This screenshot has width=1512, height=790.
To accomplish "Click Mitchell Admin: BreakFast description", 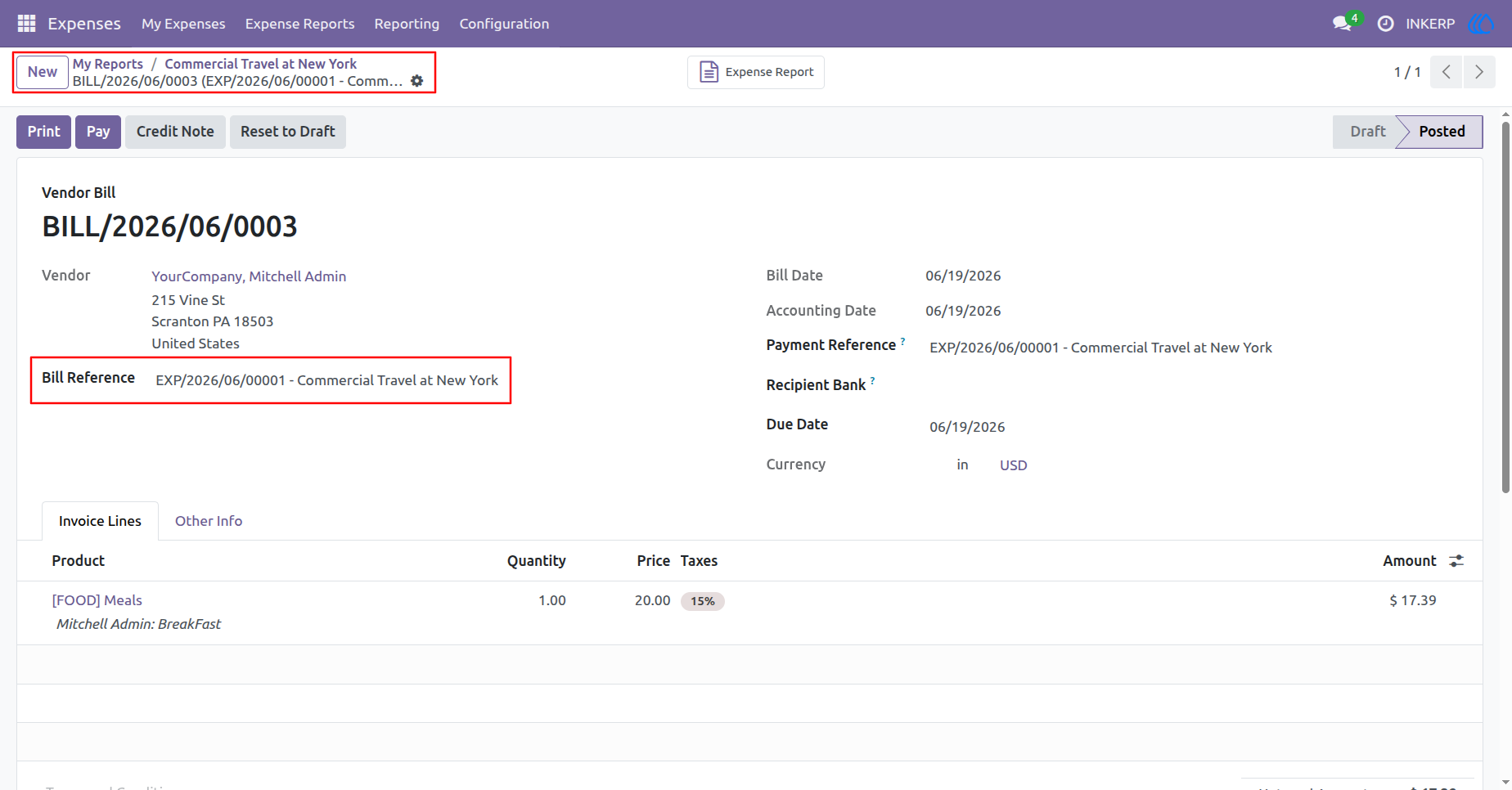I will coord(138,624).
